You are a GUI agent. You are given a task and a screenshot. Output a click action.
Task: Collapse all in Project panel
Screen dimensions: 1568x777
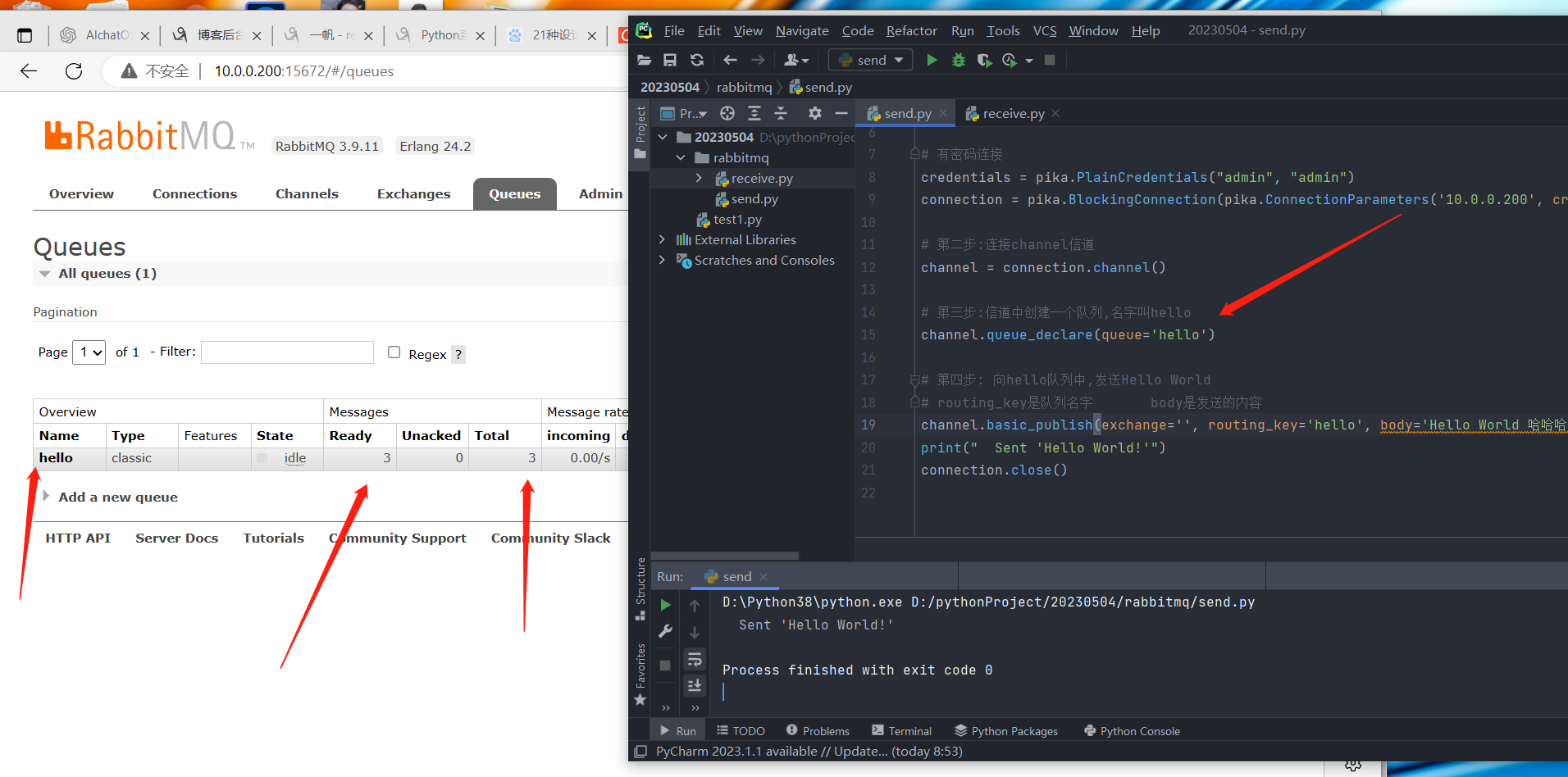pyautogui.click(x=781, y=113)
